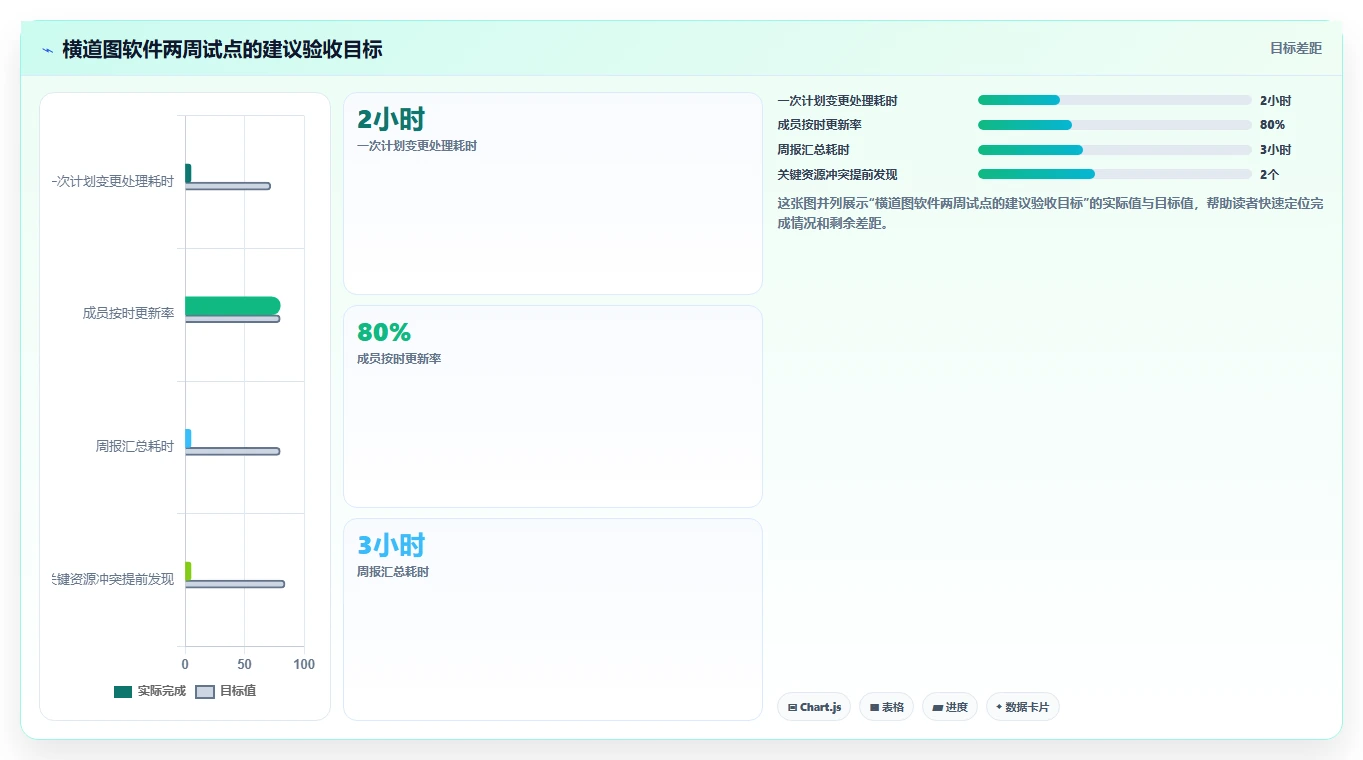1363x760 pixels.
Task: Click the 2个 value in progress list
Action: tap(1269, 174)
